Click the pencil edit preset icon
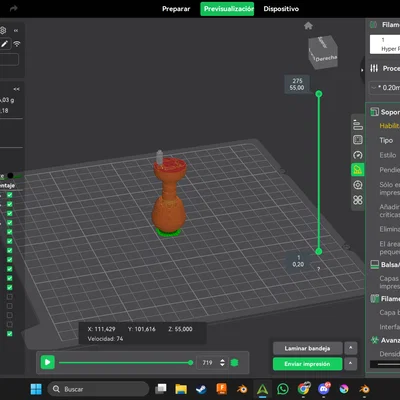Screen dimensions: 400x400 point(5,44)
